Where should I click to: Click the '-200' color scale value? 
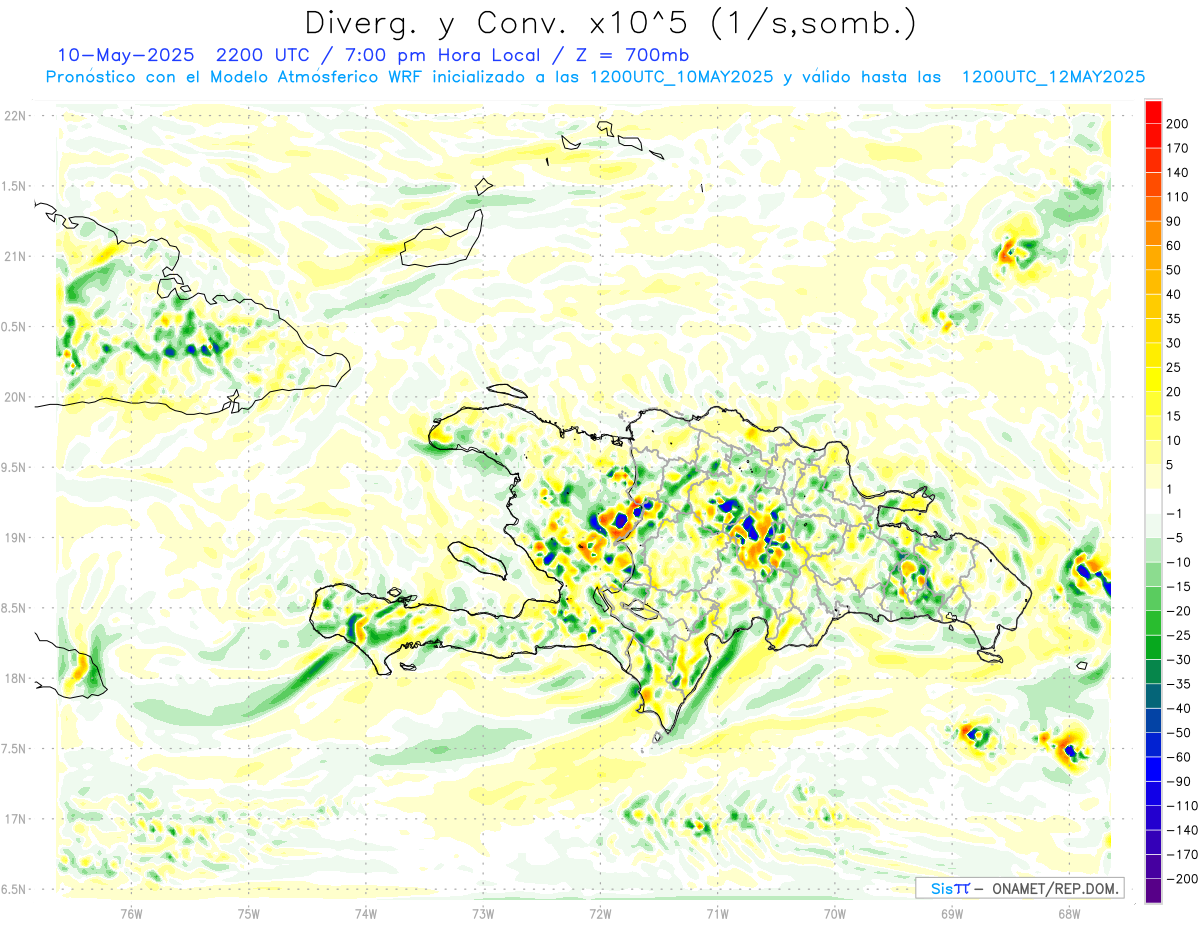(1181, 878)
